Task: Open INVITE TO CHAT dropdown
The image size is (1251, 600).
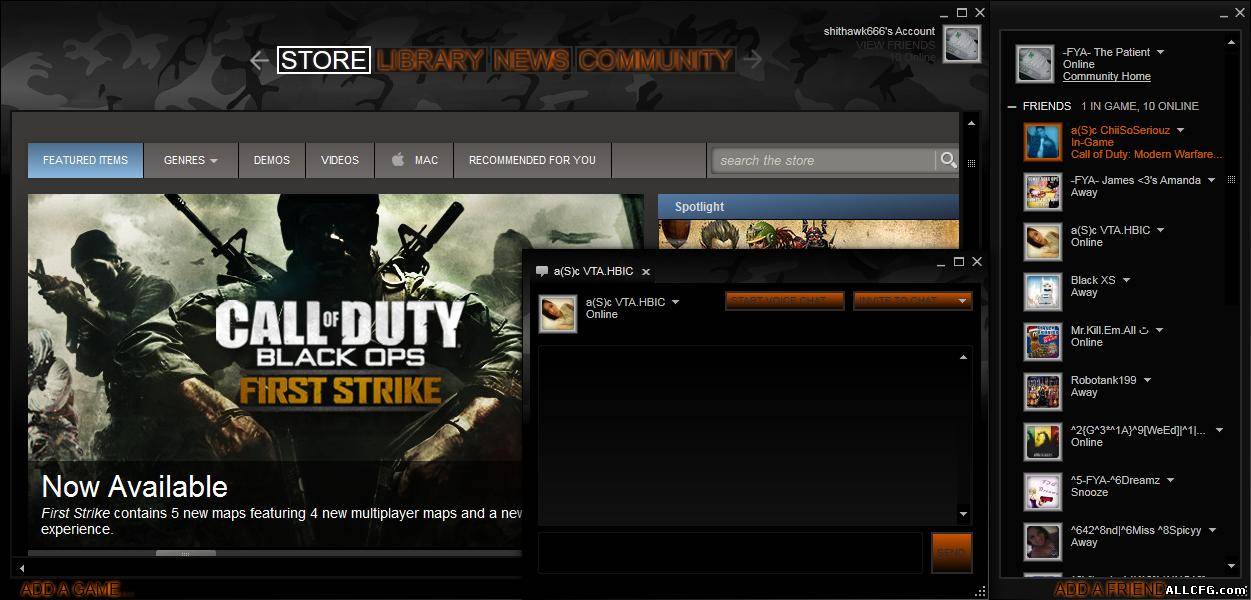Action: click(912, 301)
